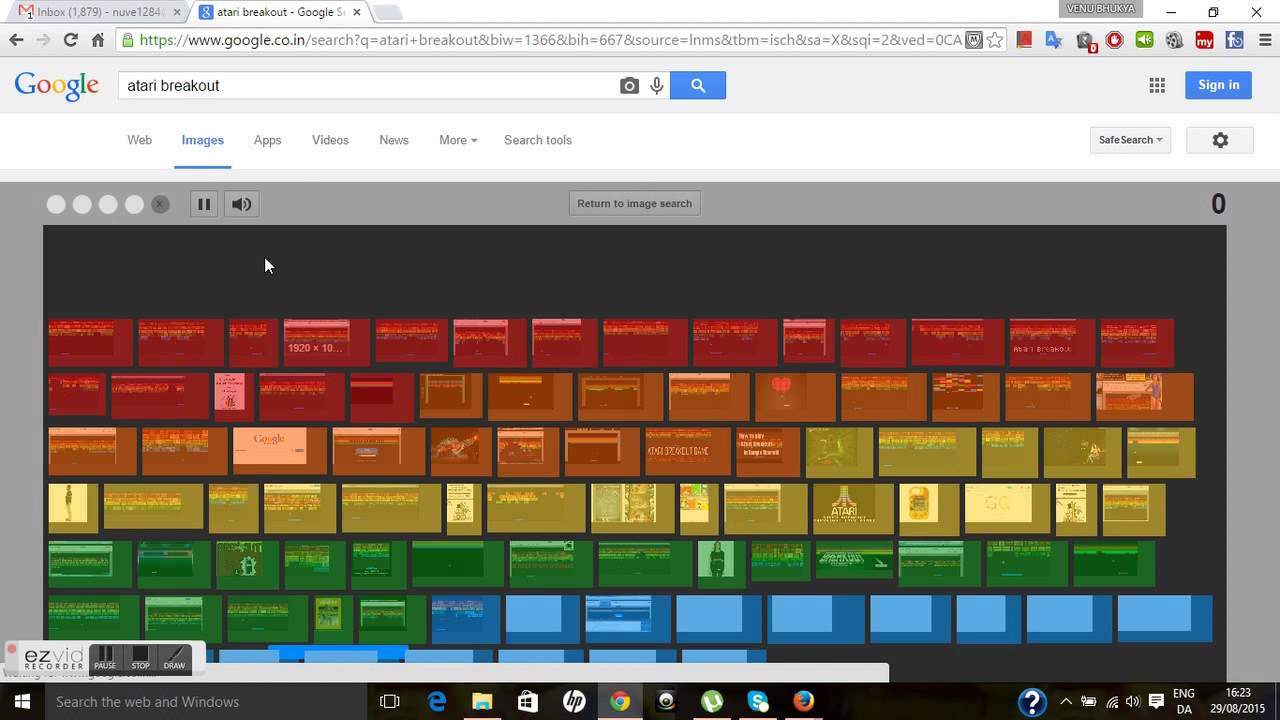The height and width of the screenshot is (720, 1280).
Task: Select the Images tab
Action: pyautogui.click(x=202, y=140)
